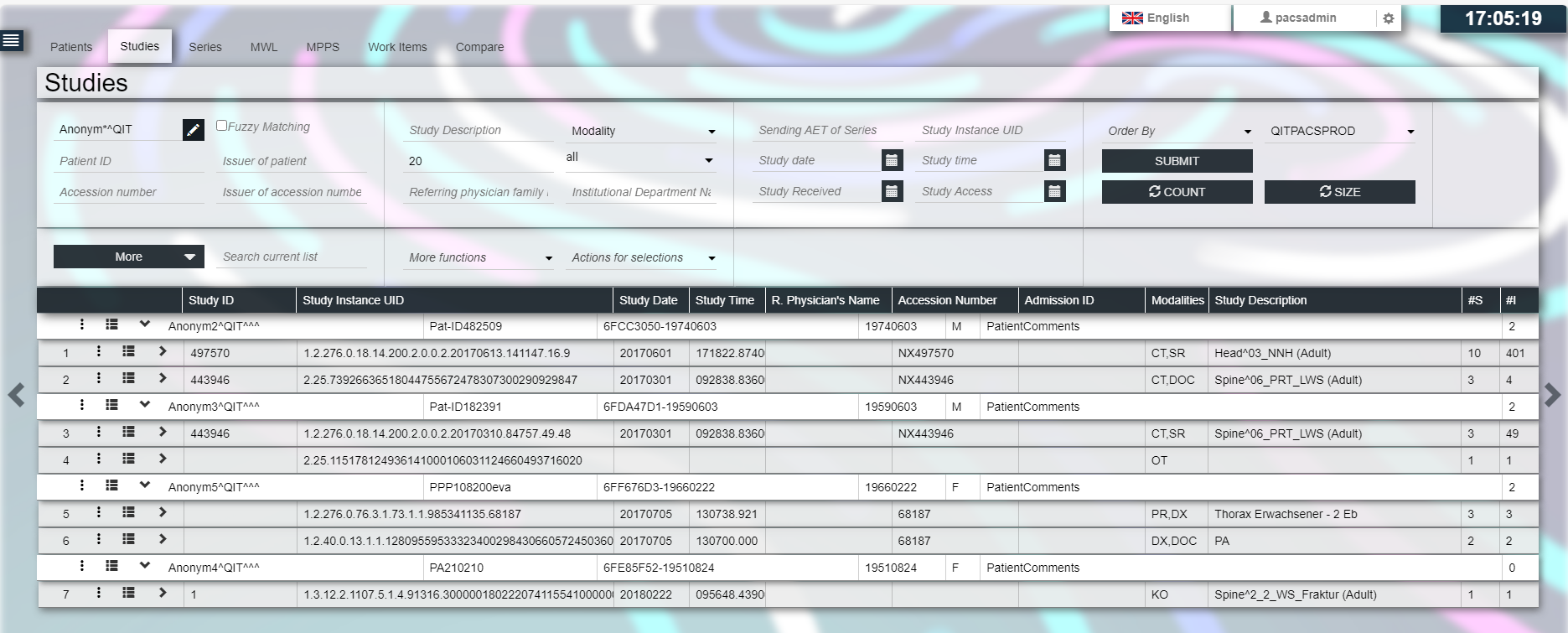Screen dimensions: 1568x633
Task: Click the COUNT button
Action: point(1177,192)
